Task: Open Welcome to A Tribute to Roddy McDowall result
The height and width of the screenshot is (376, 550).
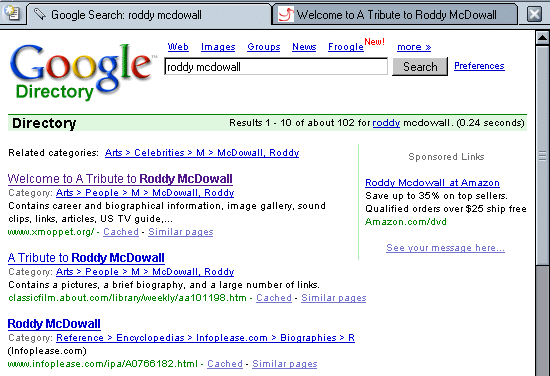Action: coord(120,179)
